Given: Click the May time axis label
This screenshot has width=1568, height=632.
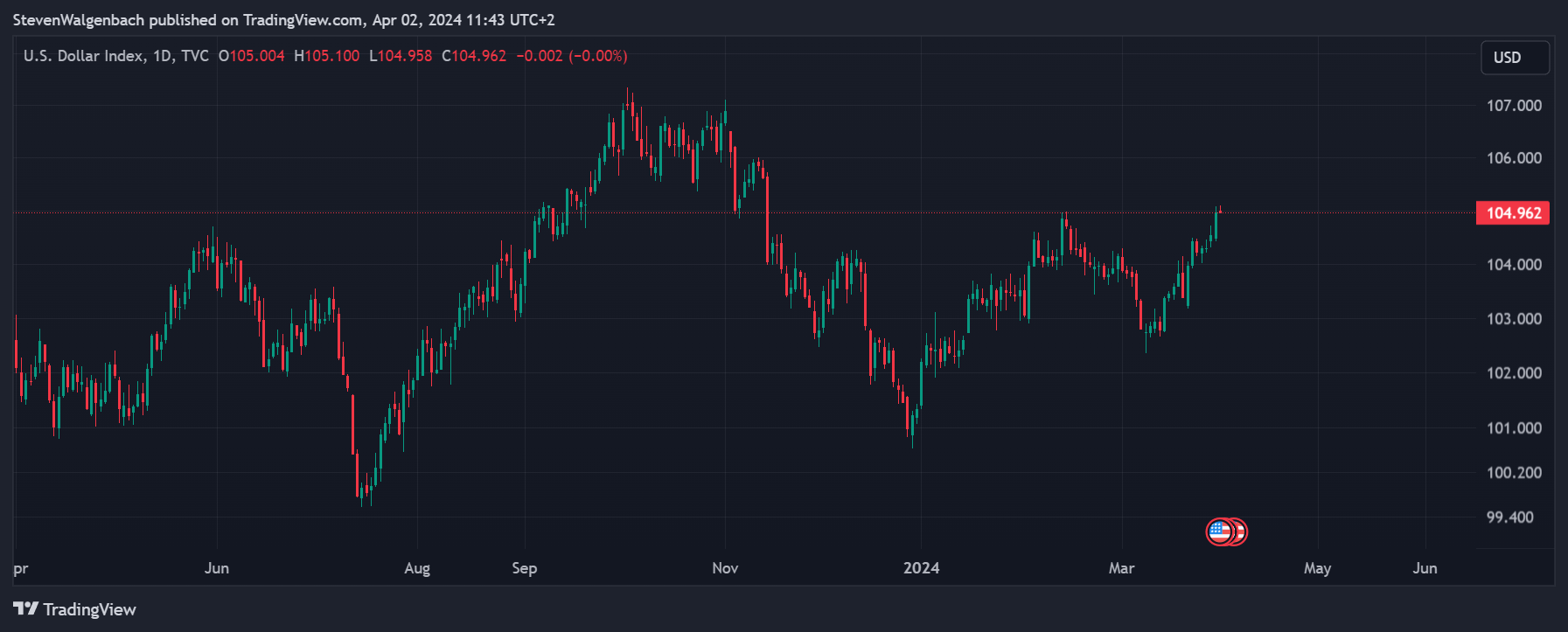Looking at the screenshot, I should click(x=1318, y=568).
